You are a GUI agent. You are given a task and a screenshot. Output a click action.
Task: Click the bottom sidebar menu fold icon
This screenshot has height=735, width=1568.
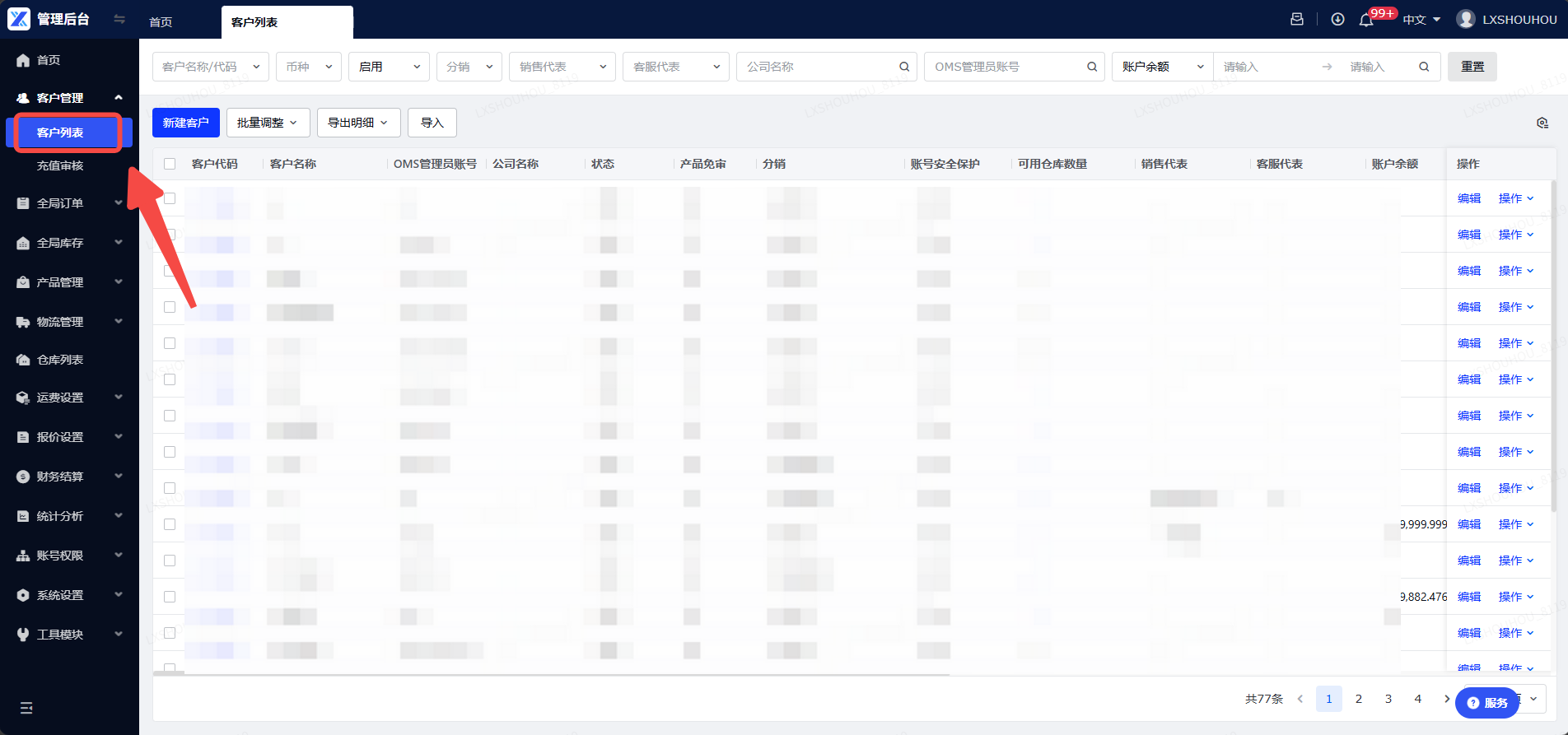26,708
